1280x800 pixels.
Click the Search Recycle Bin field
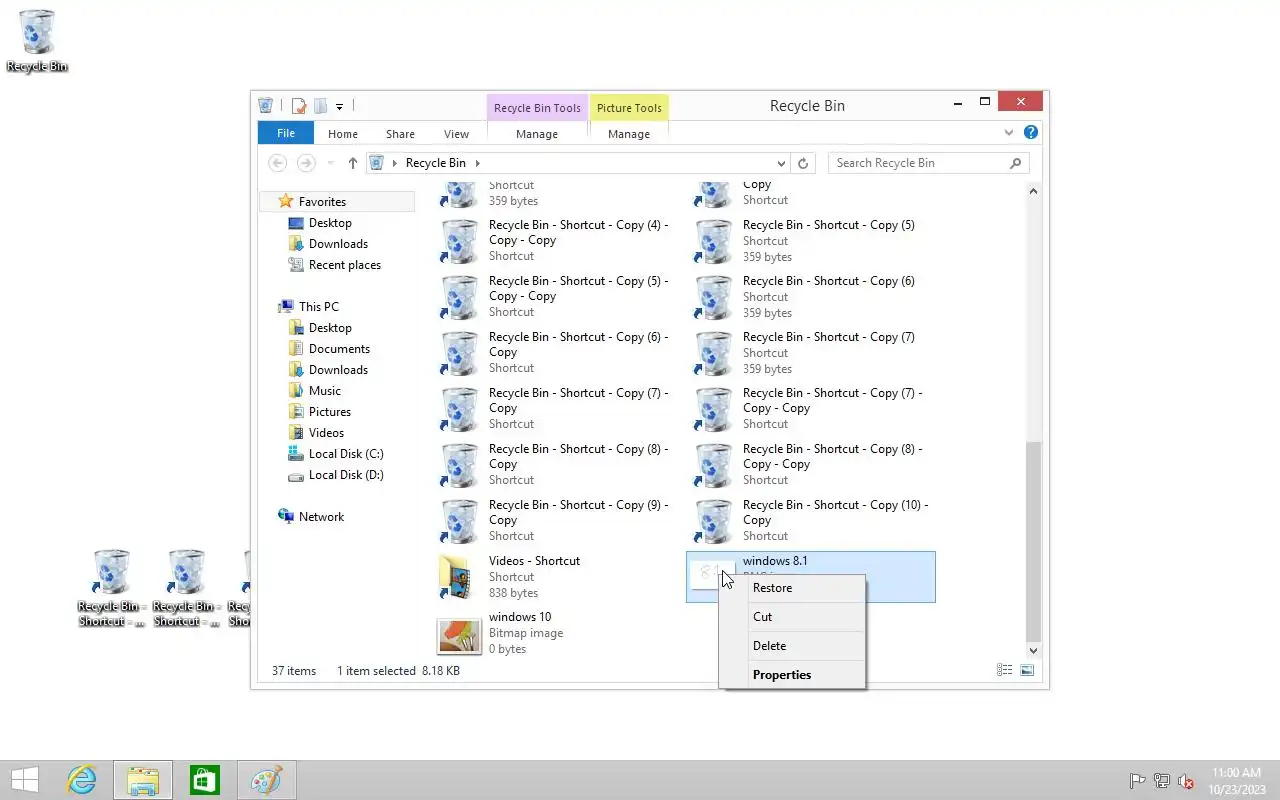(928, 163)
